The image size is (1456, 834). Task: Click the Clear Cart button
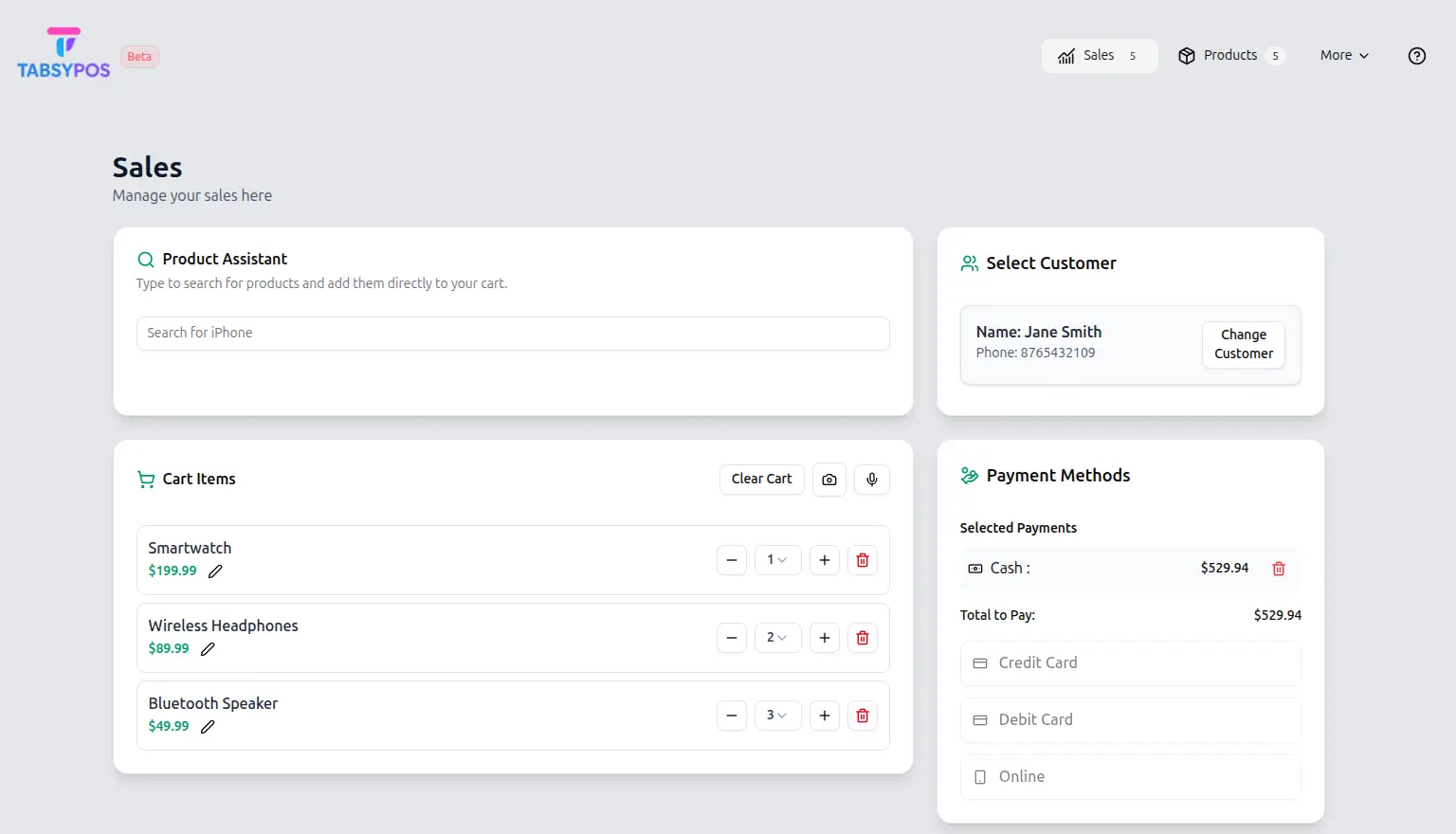click(762, 480)
